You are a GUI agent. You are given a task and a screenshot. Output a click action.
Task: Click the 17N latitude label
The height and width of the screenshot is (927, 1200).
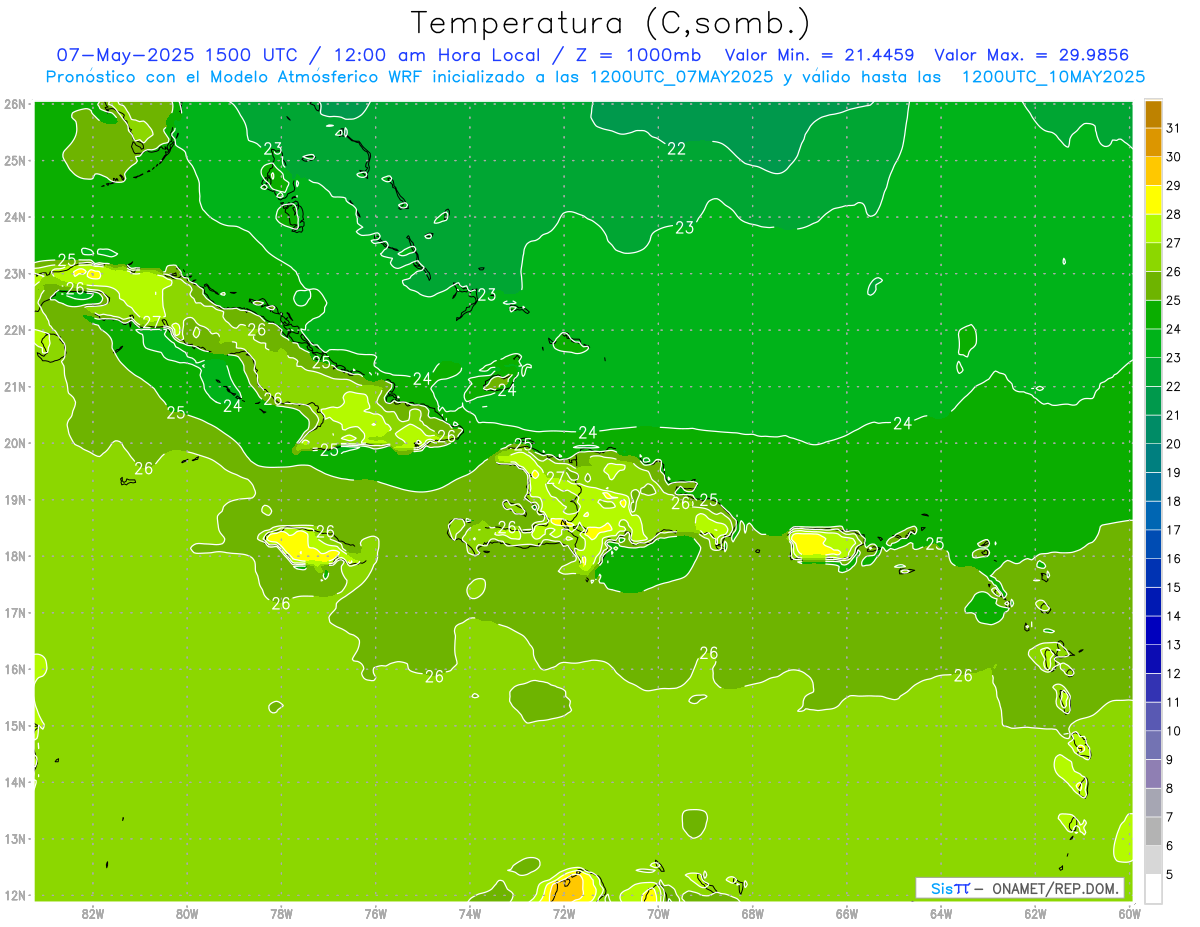click(15, 613)
